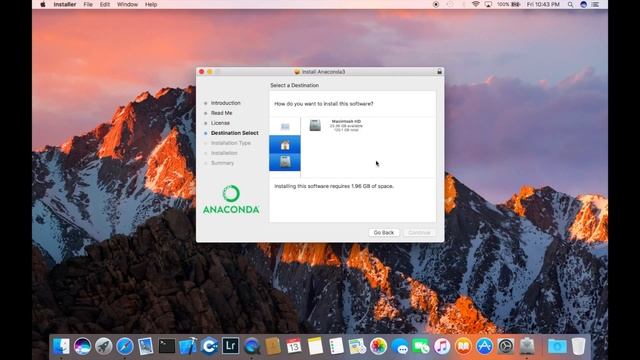The height and width of the screenshot is (360, 640).
Task: Open Calendar from the Dock
Action: tap(294, 347)
